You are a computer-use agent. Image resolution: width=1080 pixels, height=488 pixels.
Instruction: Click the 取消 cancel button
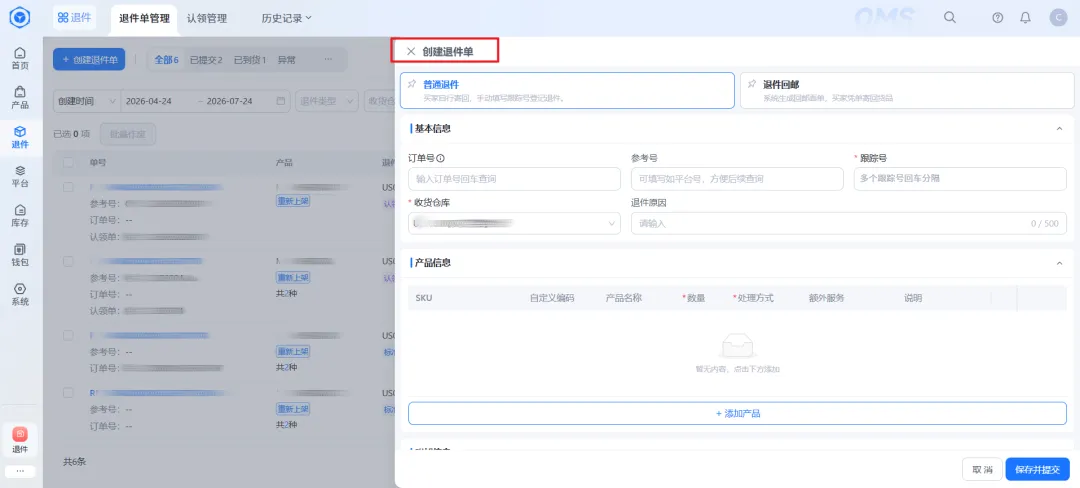982,469
